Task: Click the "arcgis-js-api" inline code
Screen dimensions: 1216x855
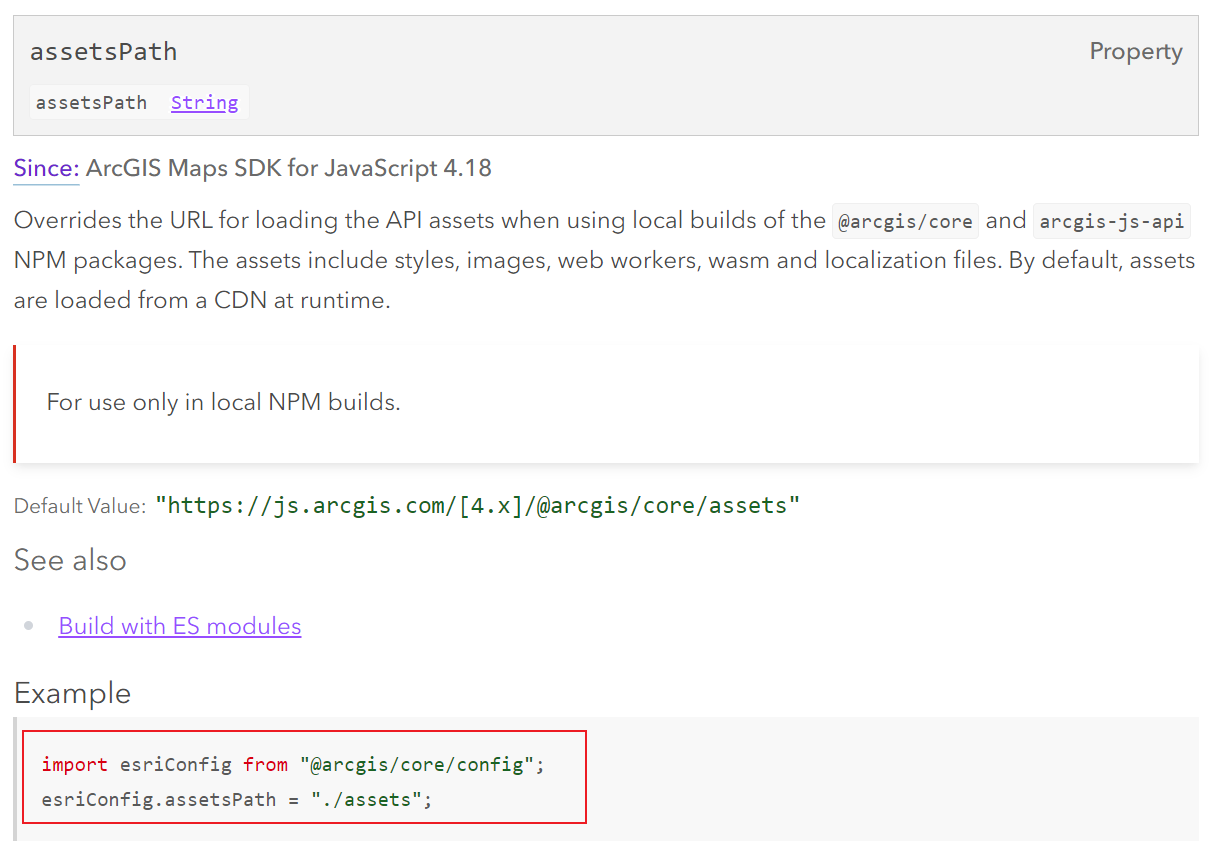Action: [x=1112, y=221]
